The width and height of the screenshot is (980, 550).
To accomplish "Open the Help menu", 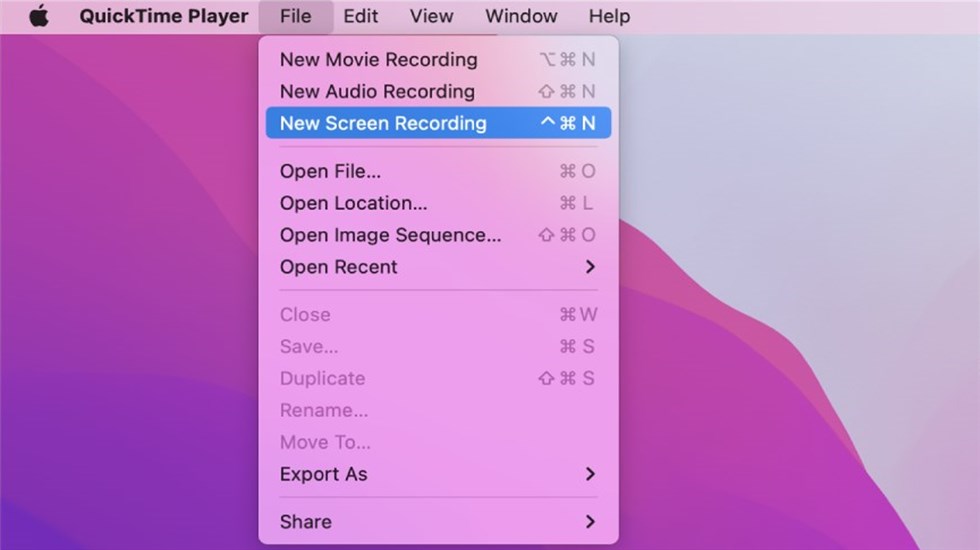I will 609,16.
